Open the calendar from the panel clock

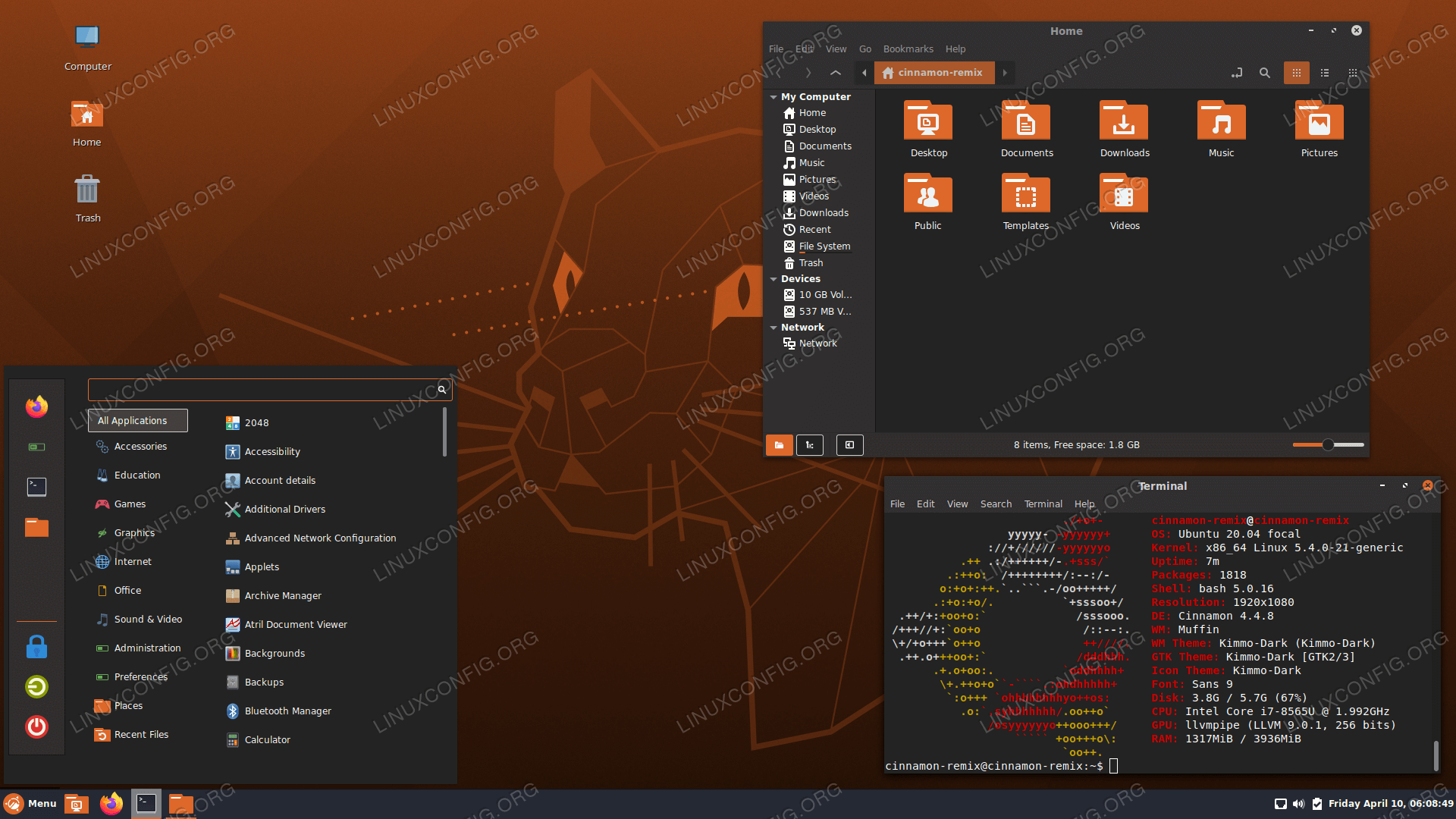pos(1391,804)
